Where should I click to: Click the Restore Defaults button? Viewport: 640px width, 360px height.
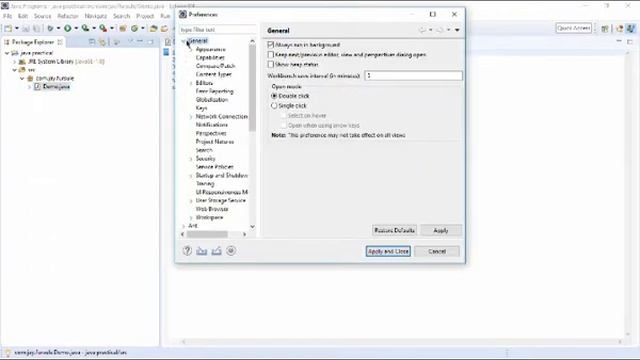pyautogui.click(x=394, y=230)
